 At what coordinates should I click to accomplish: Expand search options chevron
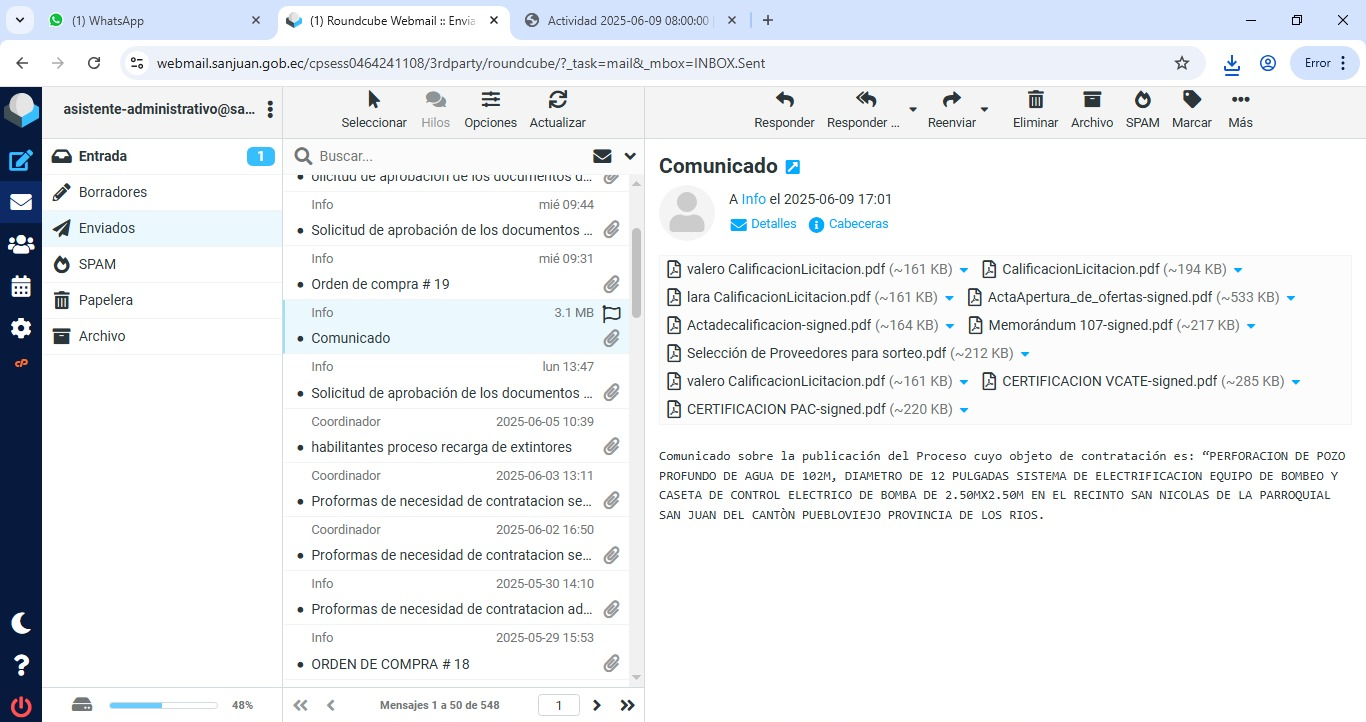[x=630, y=156]
